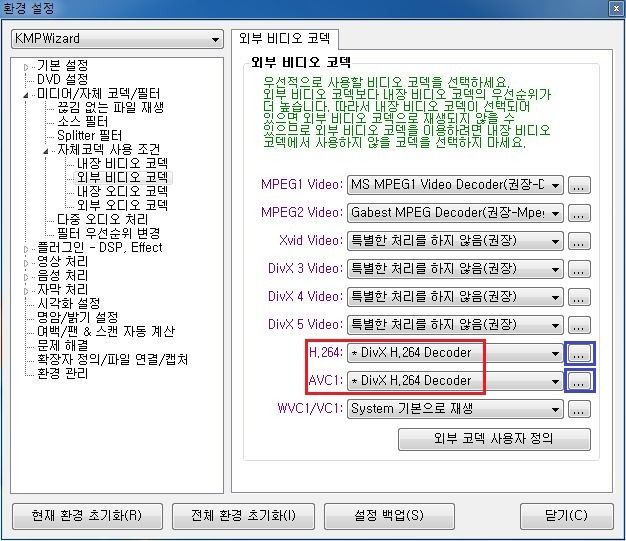
Task: Open the H.264 decoder dropdown
Action: [455, 353]
